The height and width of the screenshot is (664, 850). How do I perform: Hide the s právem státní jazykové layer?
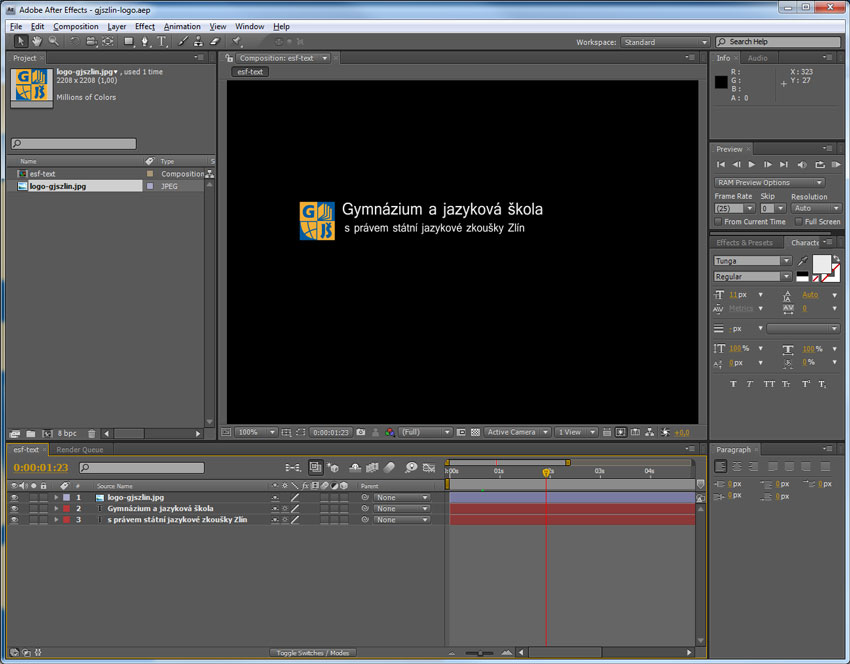tap(15, 520)
